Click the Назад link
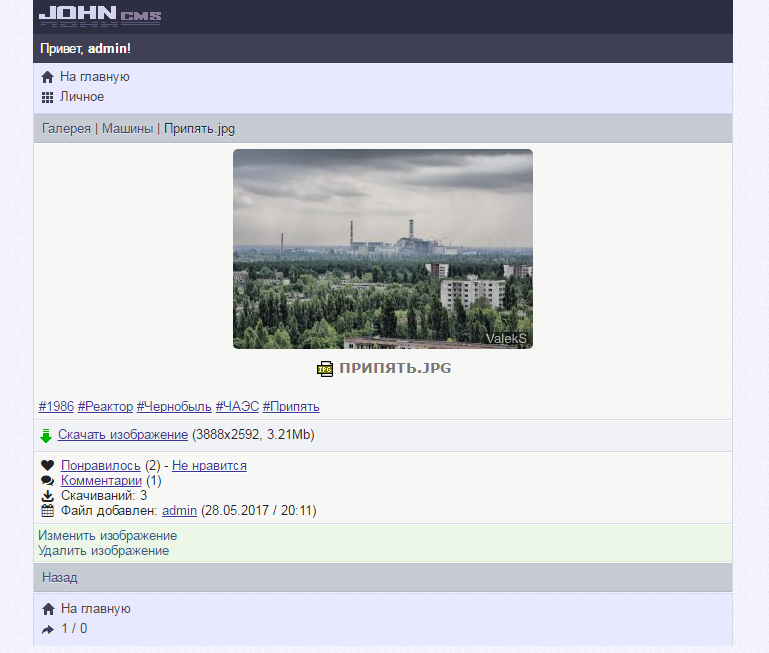769x653 pixels. pos(60,577)
